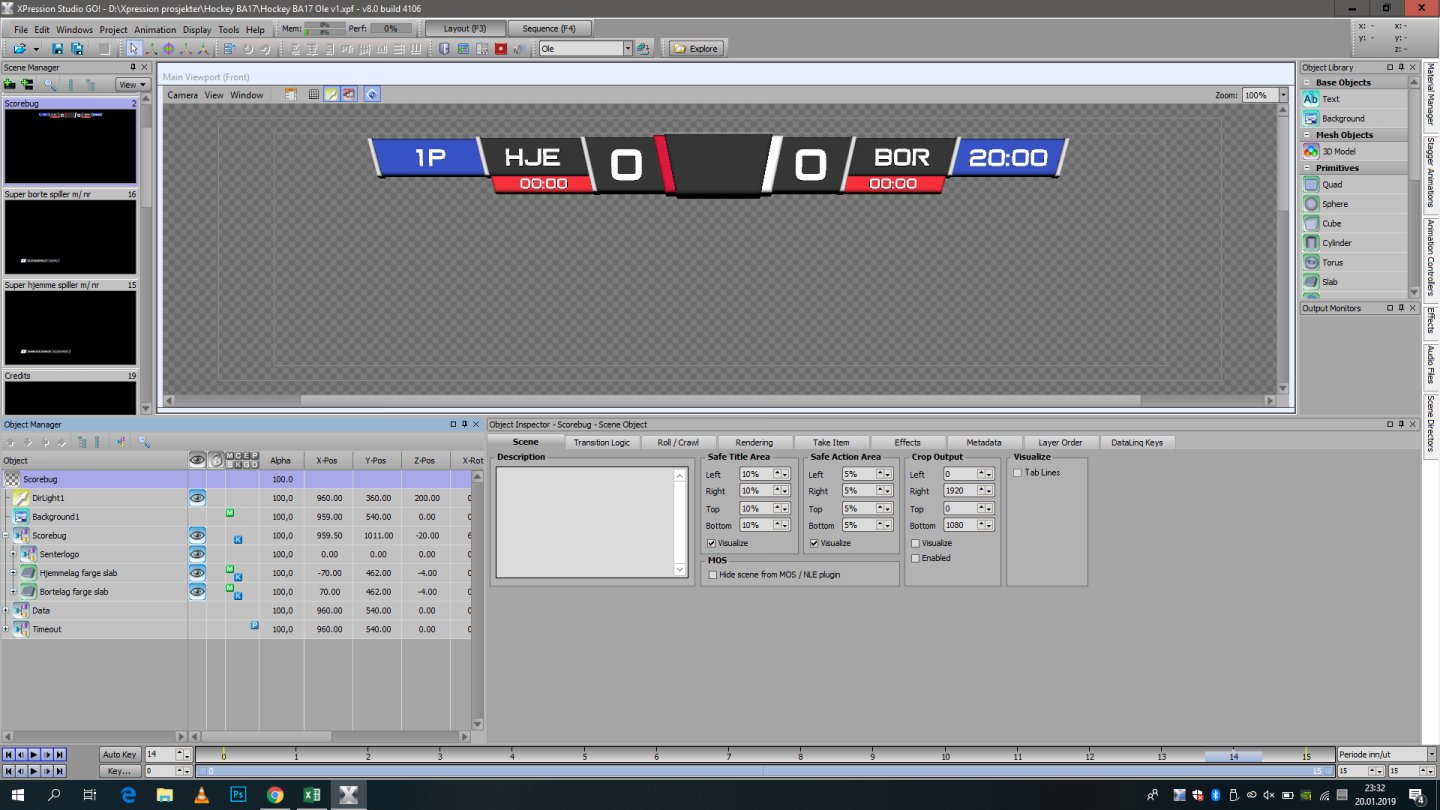Screen dimensions: 1440x810
Task: Select Super borte spiller scene thumbnail
Action: 70,237
